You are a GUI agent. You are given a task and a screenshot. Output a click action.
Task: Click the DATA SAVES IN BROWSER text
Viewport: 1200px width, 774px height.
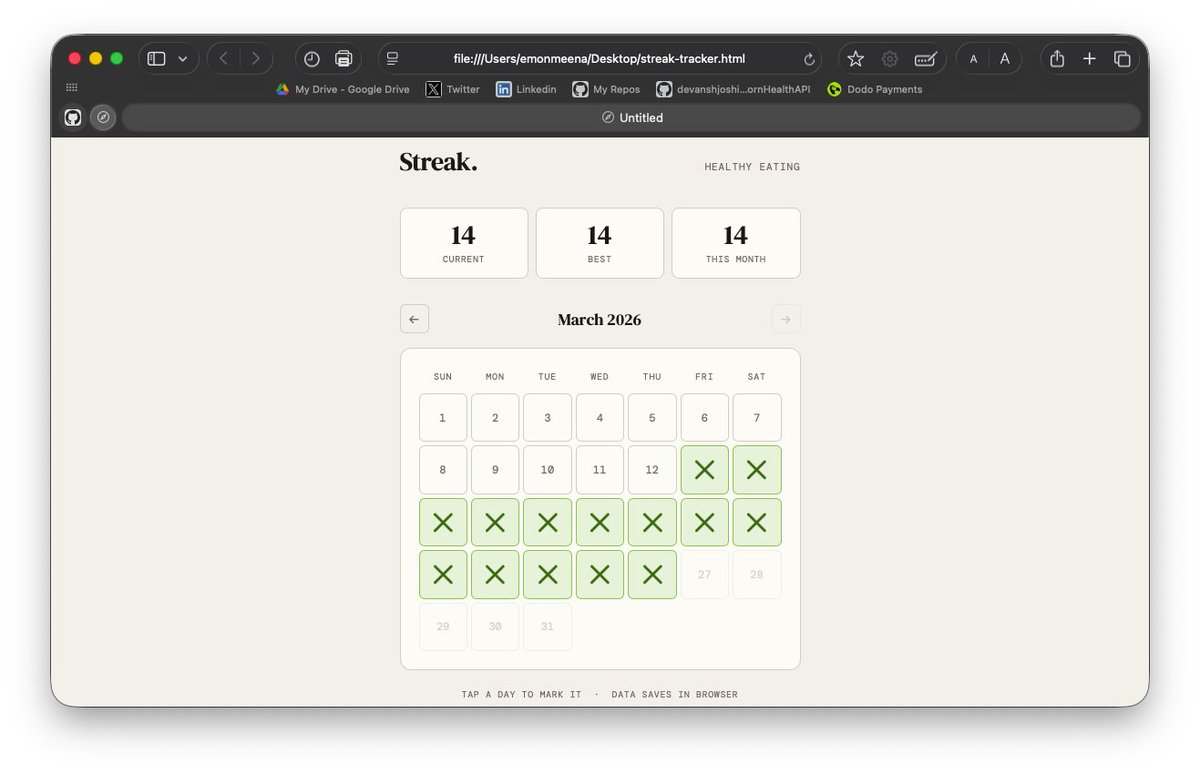675,694
